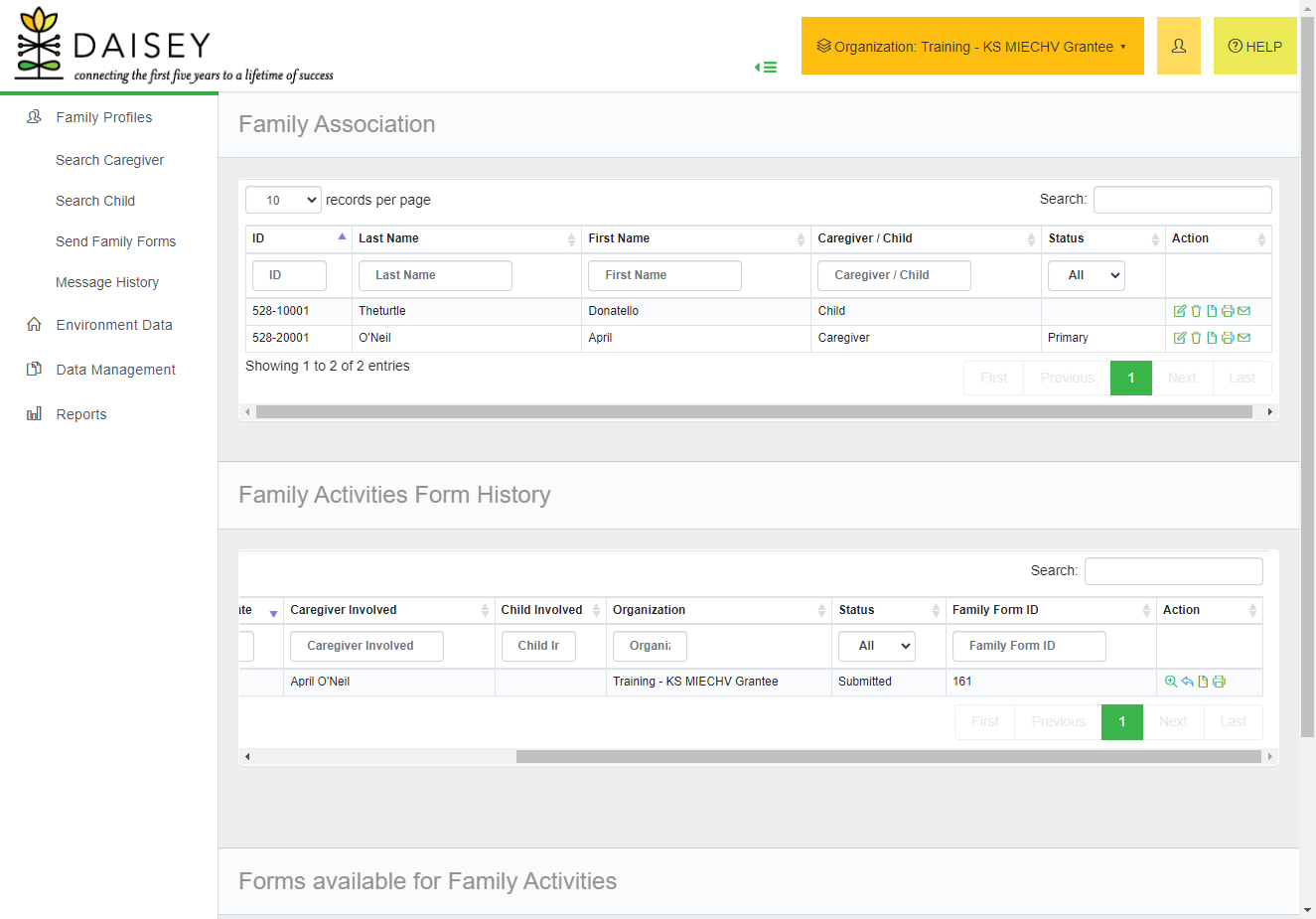Viewport: 1316px width, 919px height.
Task: Focus the Caregiver Involved filter field
Action: click(x=366, y=646)
